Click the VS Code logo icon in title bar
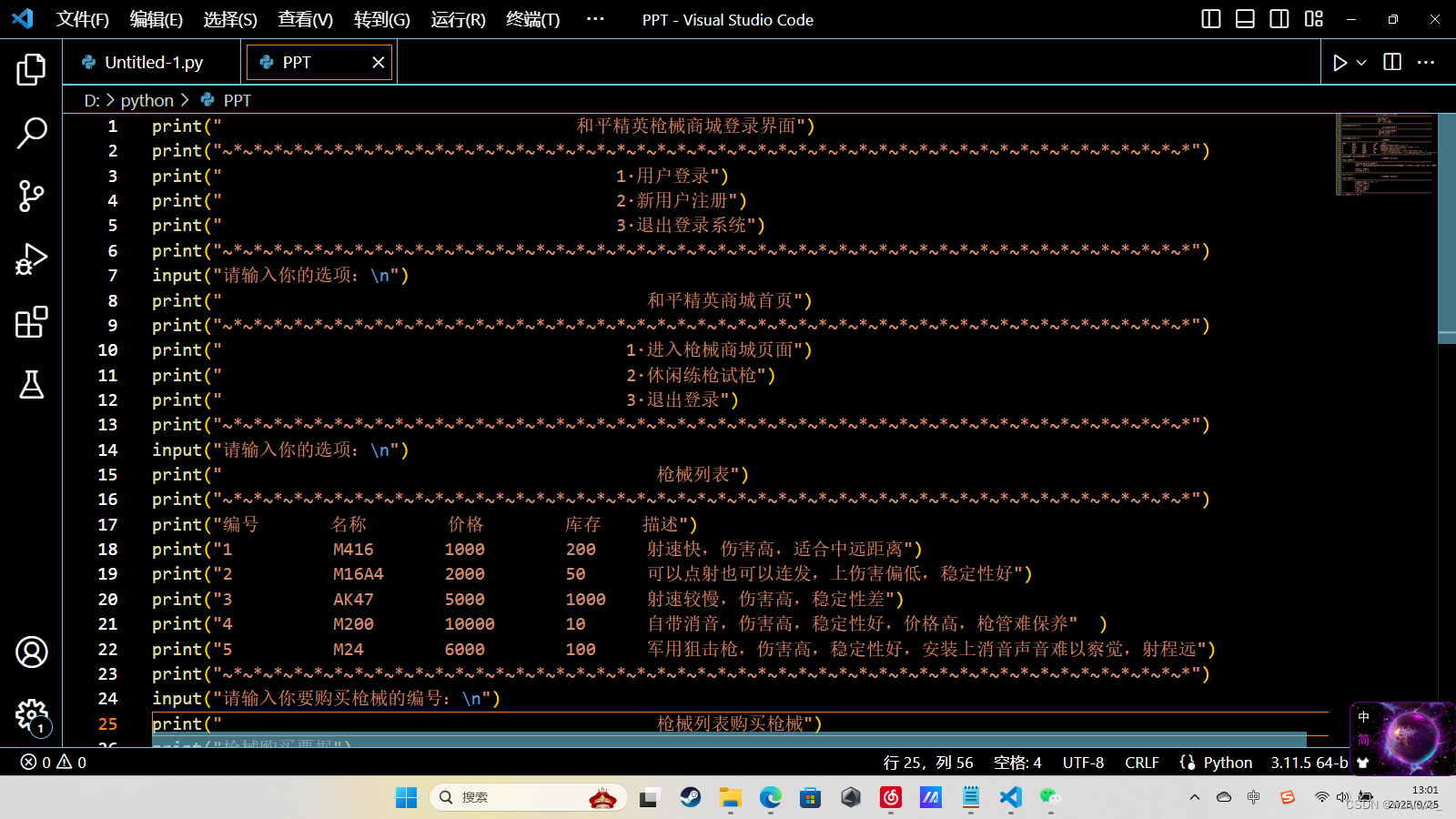1456x819 pixels. (x=23, y=18)
